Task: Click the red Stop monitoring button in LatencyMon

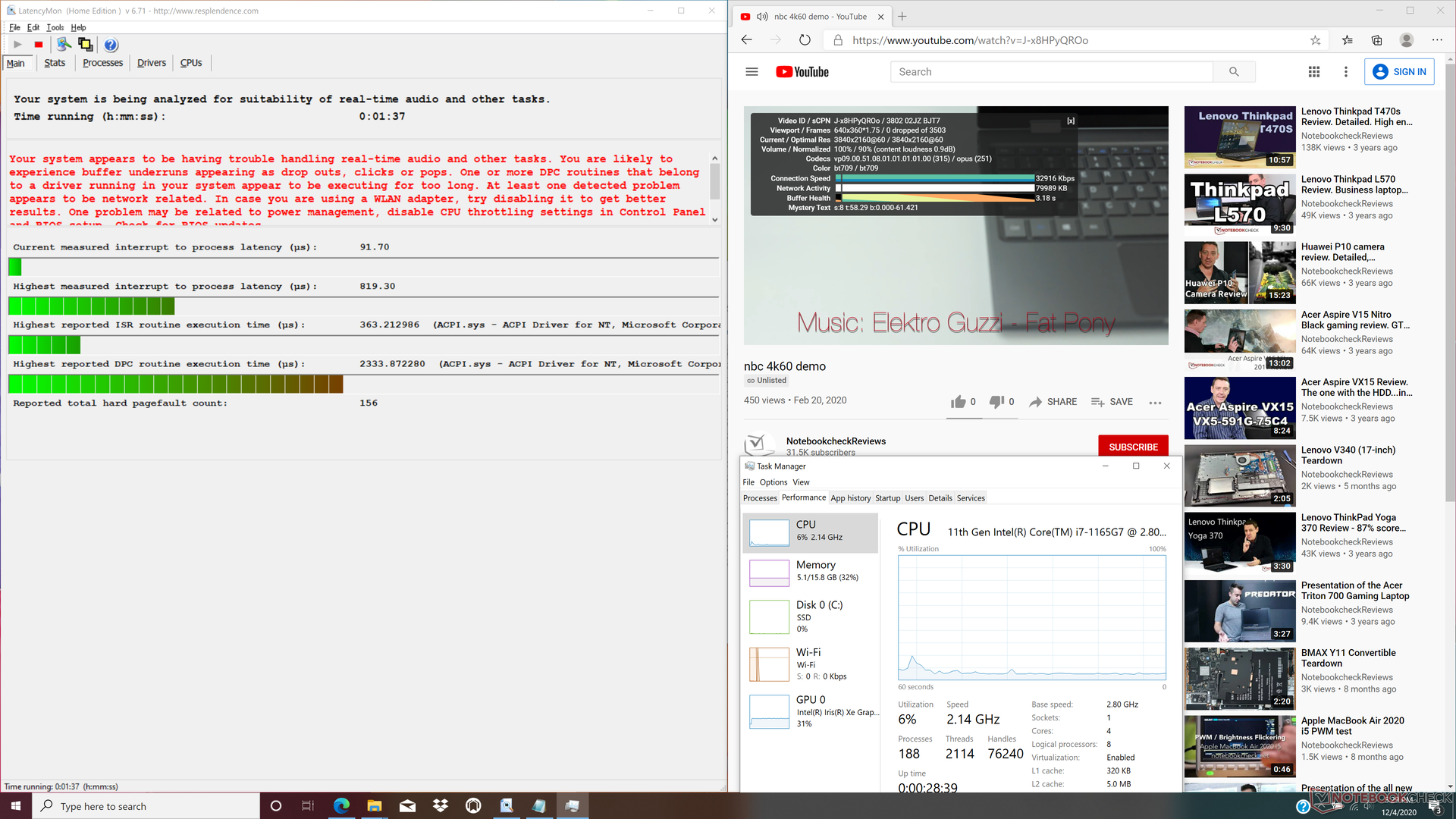Action: tap(39, 45)
